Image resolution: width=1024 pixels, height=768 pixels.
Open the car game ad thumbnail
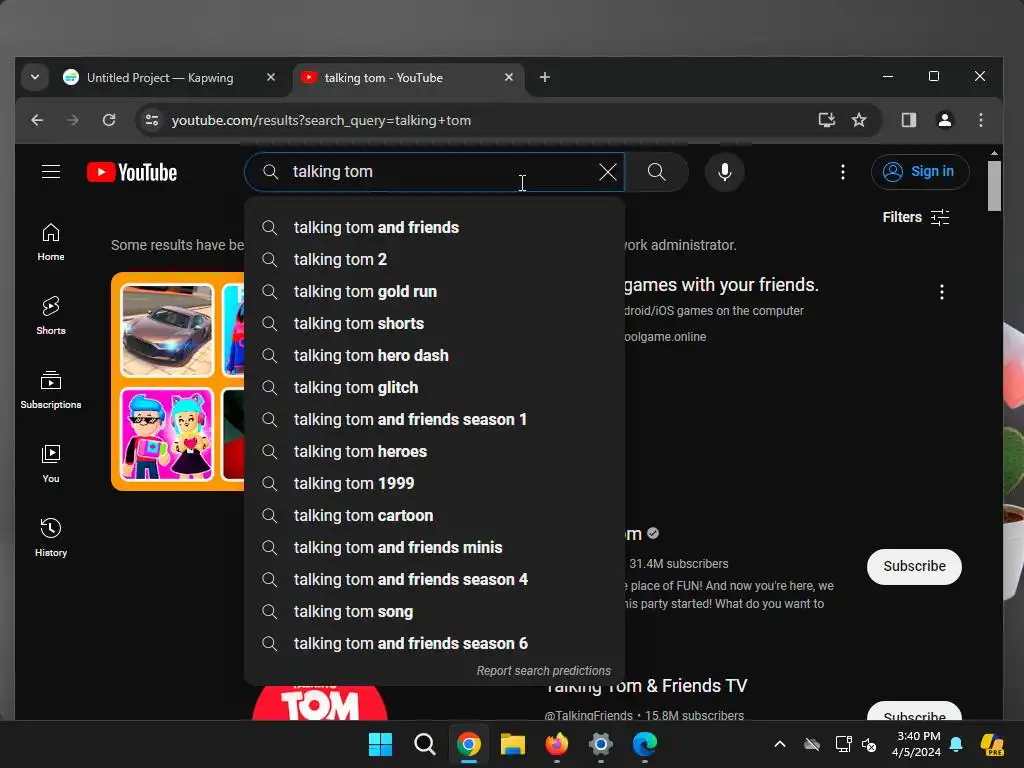click(167, 330)
